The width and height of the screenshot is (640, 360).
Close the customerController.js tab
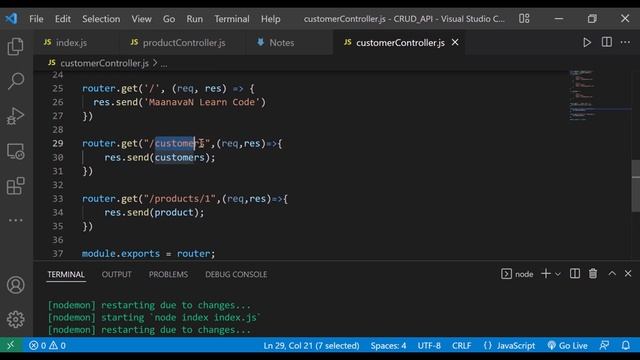tap(455, 42)
